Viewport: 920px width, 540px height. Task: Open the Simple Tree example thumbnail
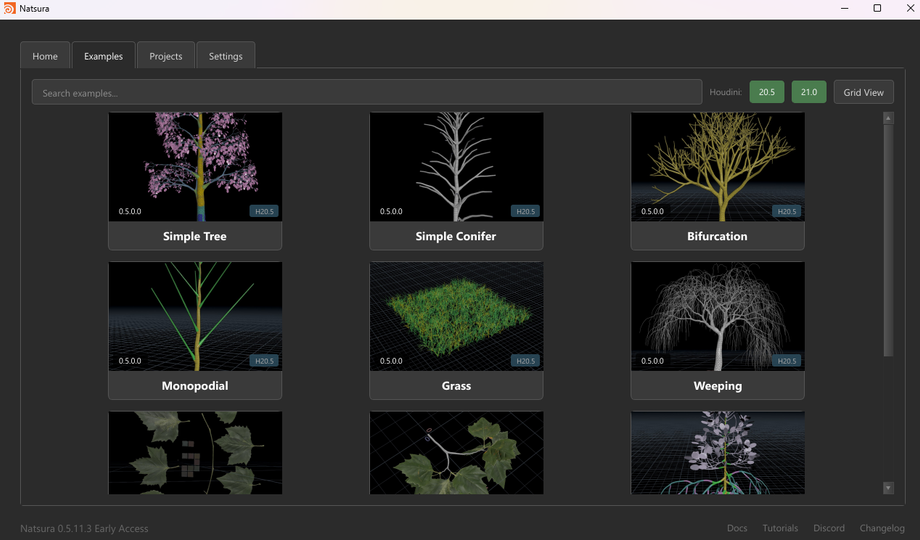coord(195,166)
